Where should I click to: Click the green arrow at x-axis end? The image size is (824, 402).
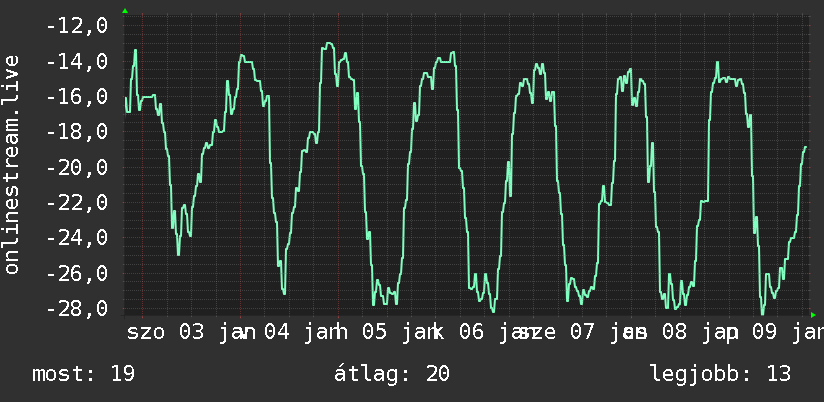click(x=813, y=315)
